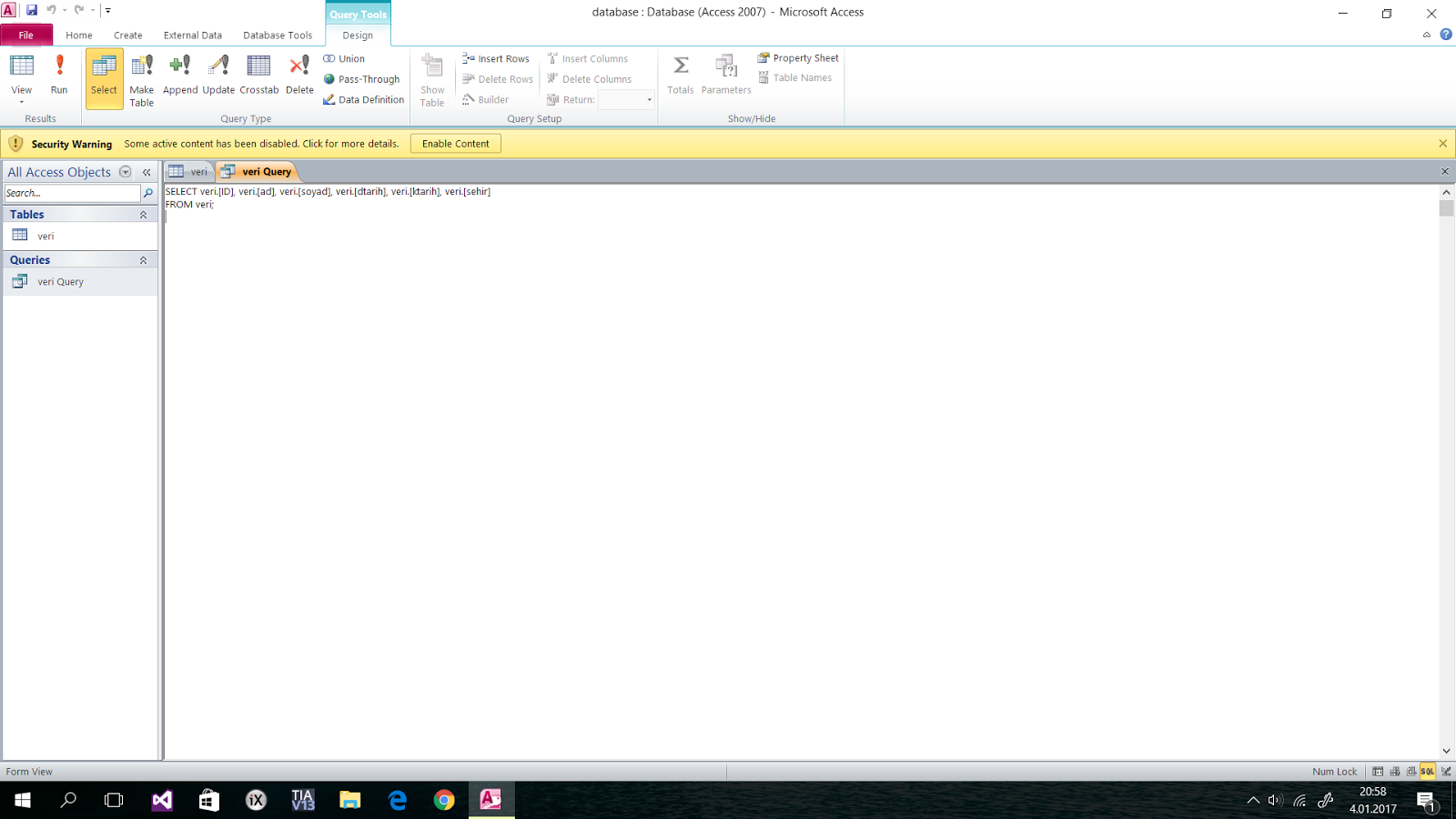Switch to the Database Tools tab
This screenshot has height=819, width=1456.
click(x=278, y=35)
